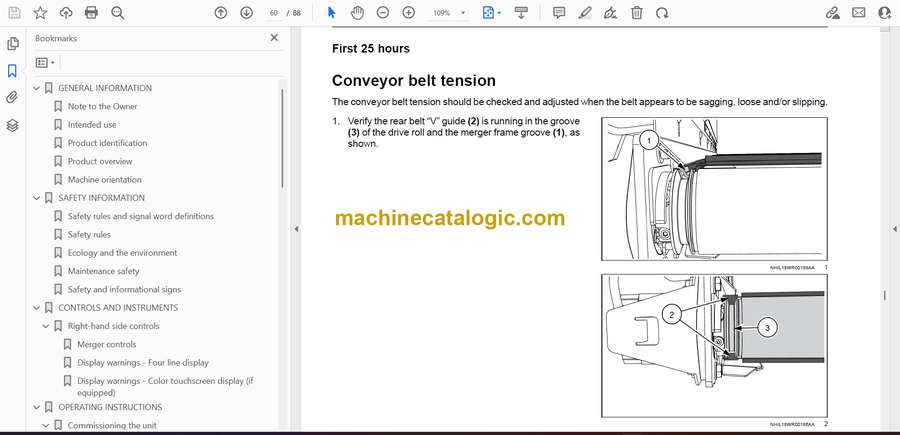Toggle the Bookmarks panel icon
Image resolution: width=900 pixels, height=435 pixels.
coord(12,71)
